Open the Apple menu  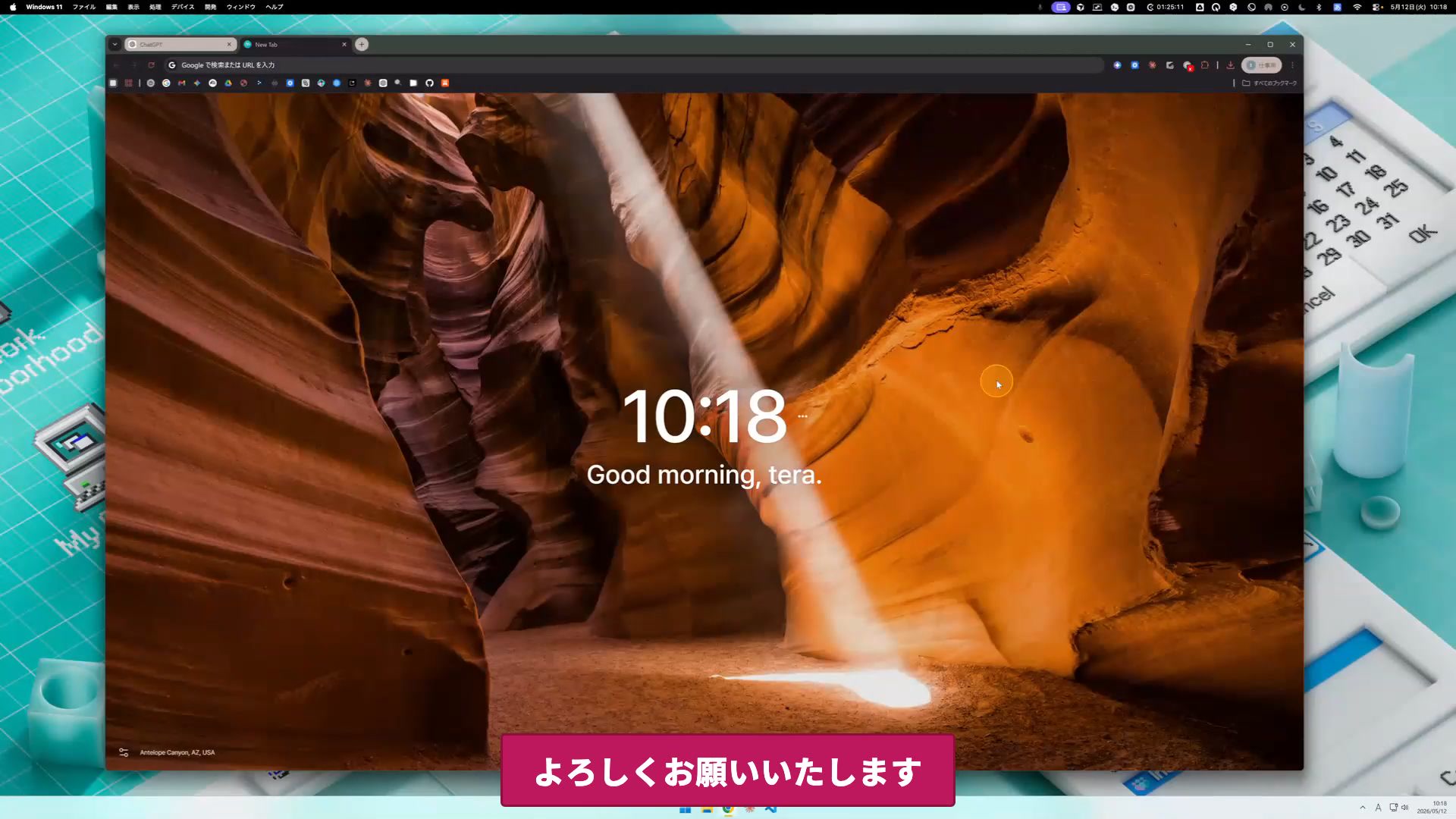[13, 7]
